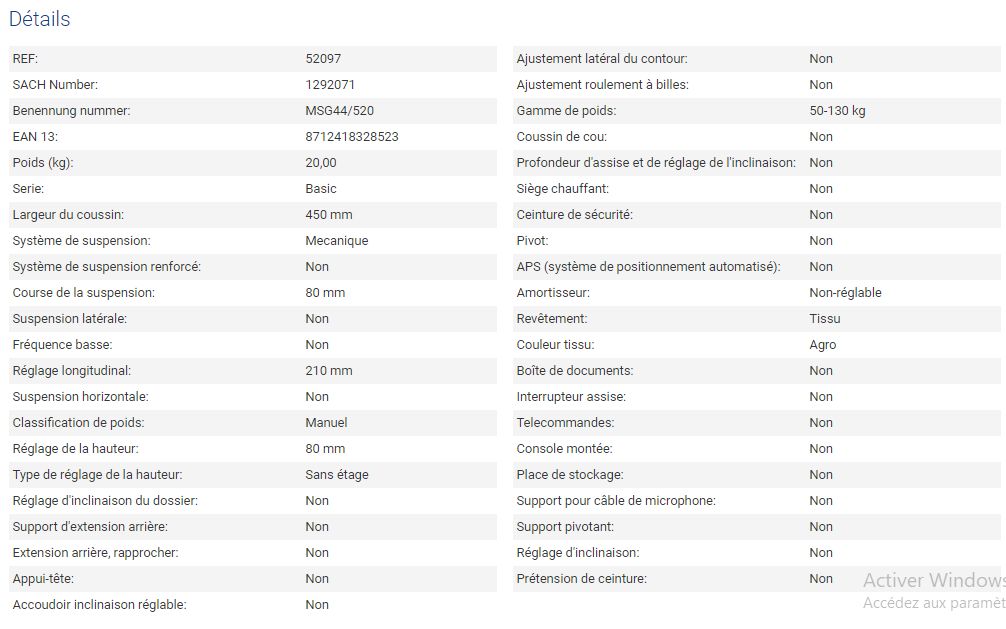Click the Ceinture de sécurité label

574,215
